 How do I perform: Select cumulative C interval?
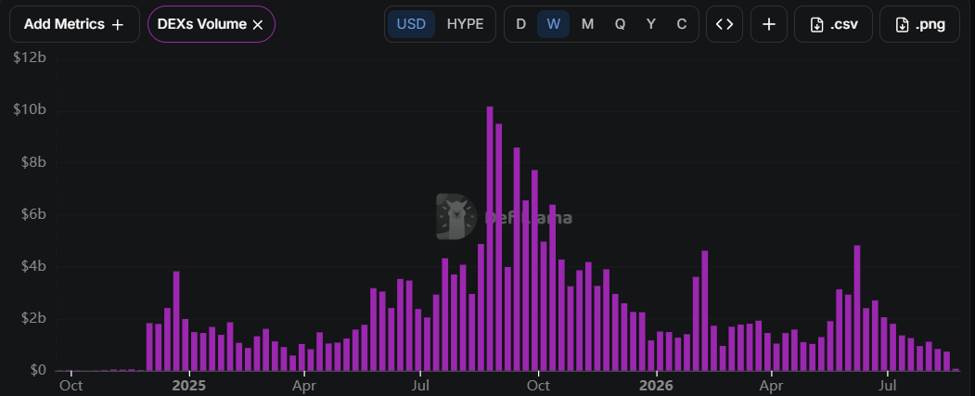click(682, 24)
